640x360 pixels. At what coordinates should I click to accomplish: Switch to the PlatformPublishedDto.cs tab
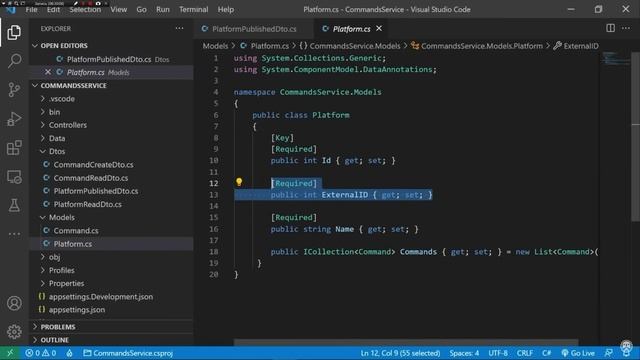(x=254, y=29)
